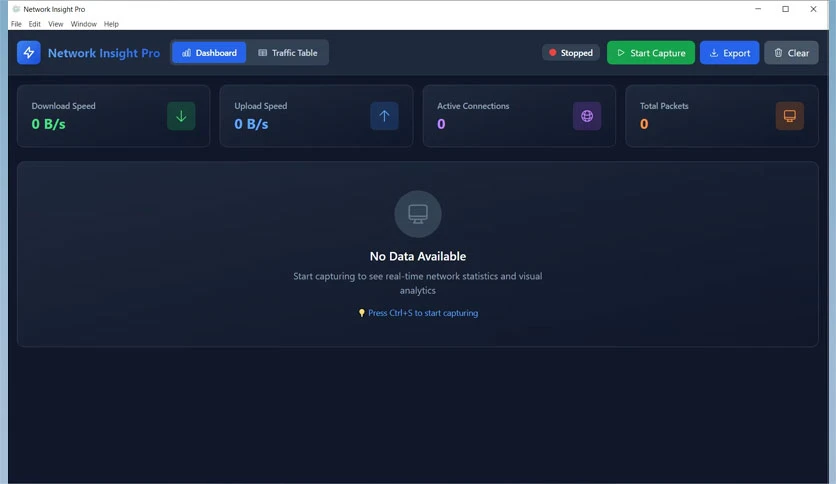Image resolution: width=836 pixels, height=484 pixels.
Task: Minimize the Network Insight Pro window
Action: 758,9
